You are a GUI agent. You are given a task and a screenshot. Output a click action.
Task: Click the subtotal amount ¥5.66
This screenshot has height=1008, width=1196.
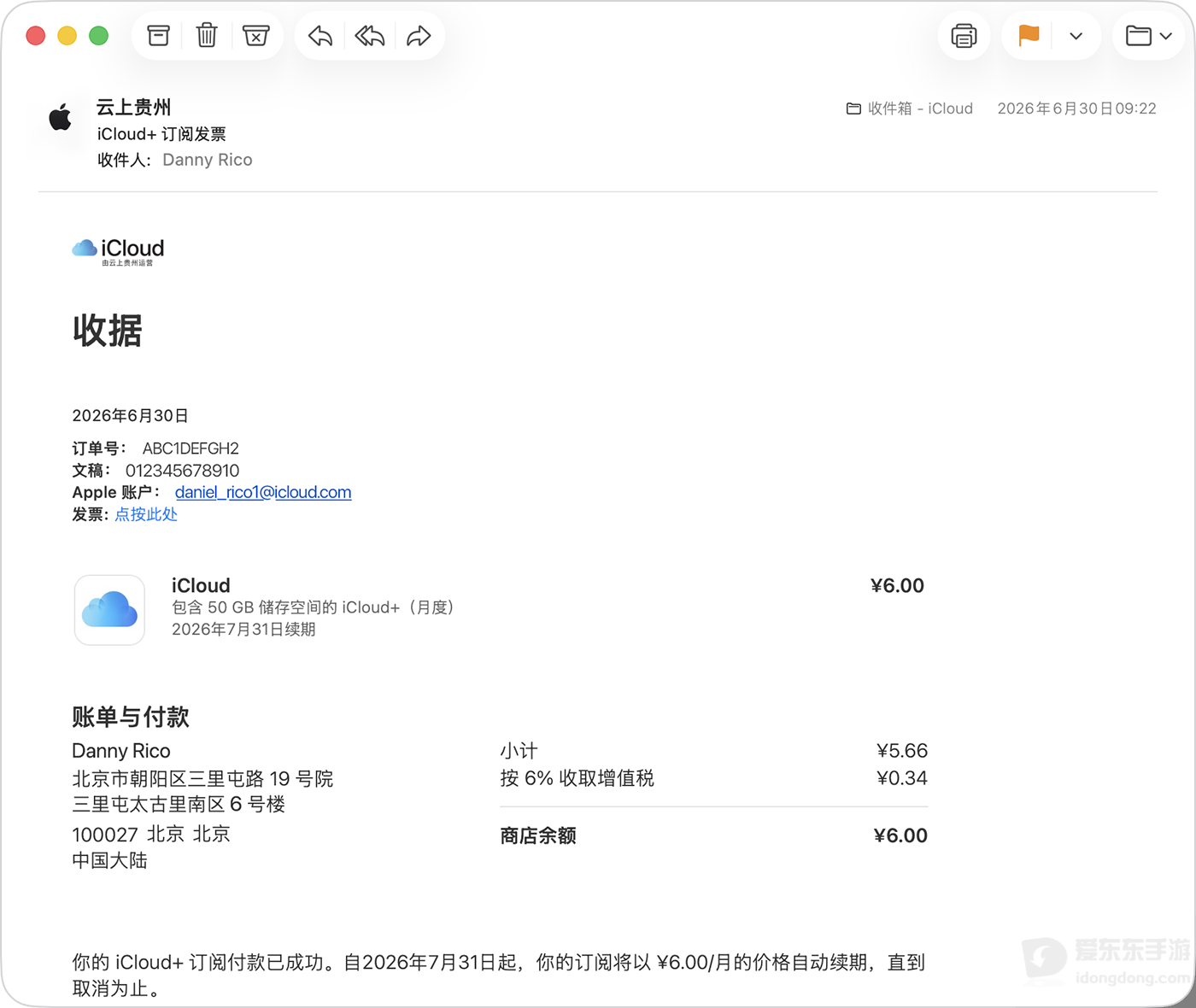[902, 751]
